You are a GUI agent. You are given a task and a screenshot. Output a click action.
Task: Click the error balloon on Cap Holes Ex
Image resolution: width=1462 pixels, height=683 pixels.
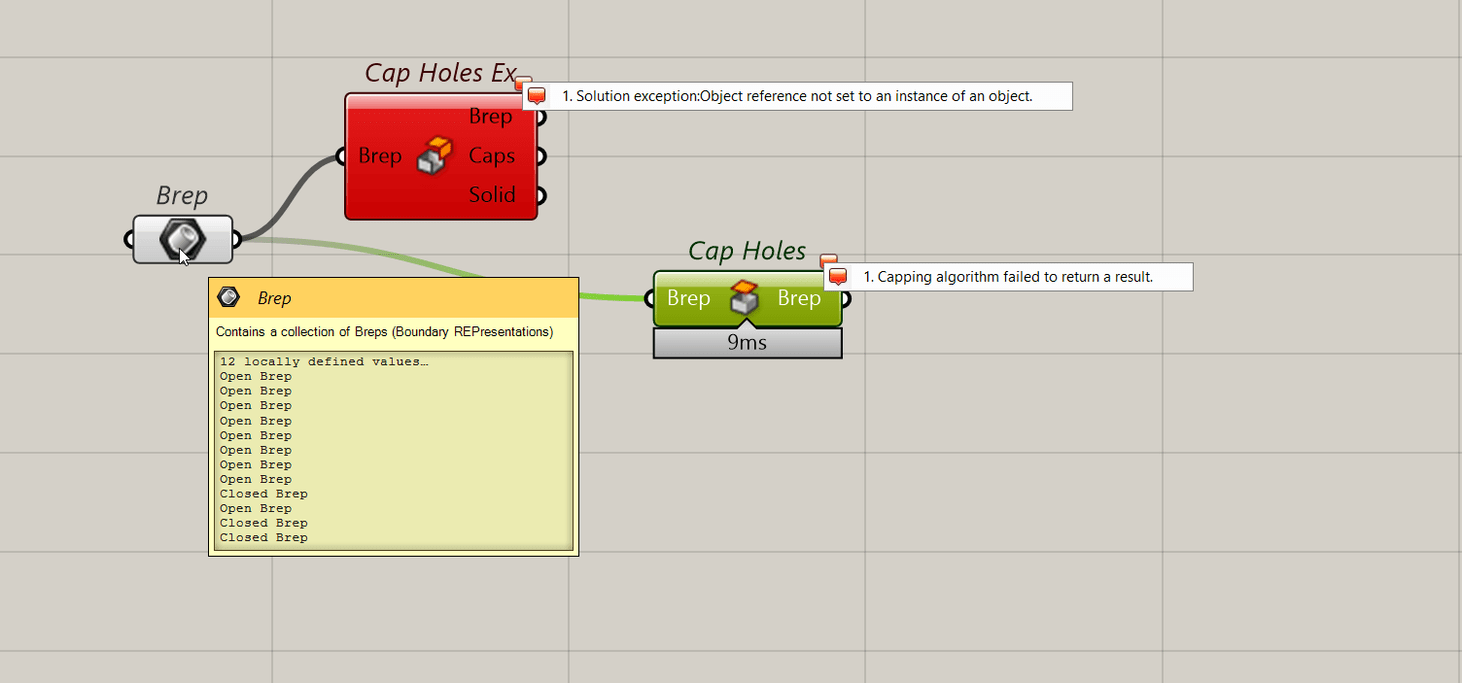(523, 82)
